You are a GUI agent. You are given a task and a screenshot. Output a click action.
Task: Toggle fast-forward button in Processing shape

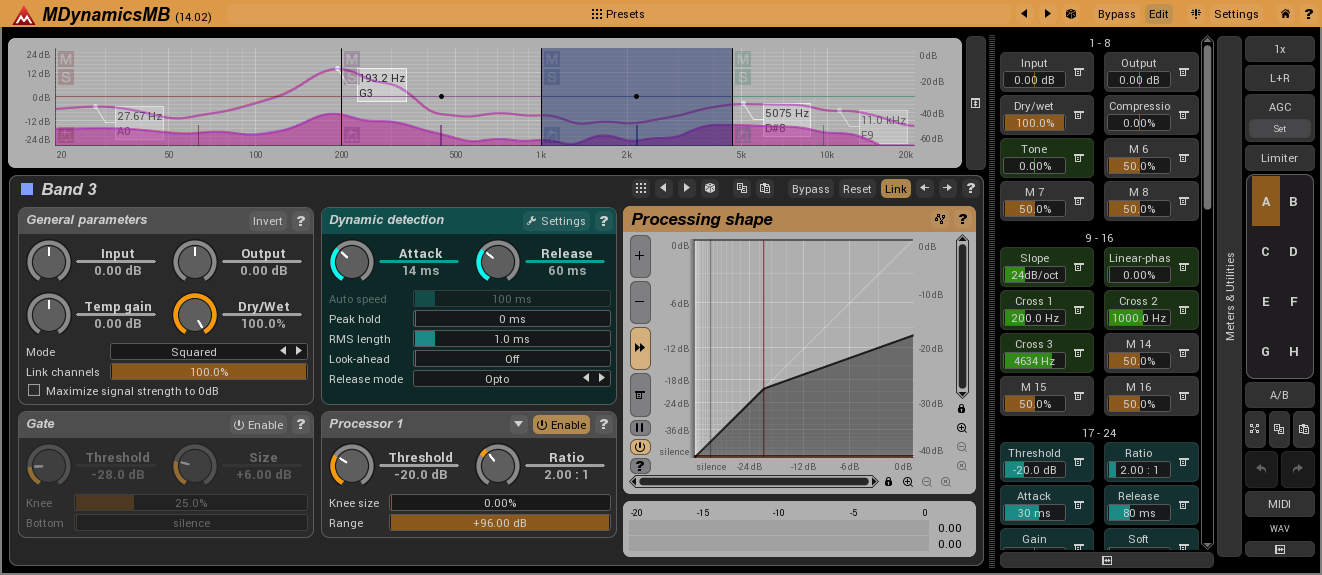point(640,347)
